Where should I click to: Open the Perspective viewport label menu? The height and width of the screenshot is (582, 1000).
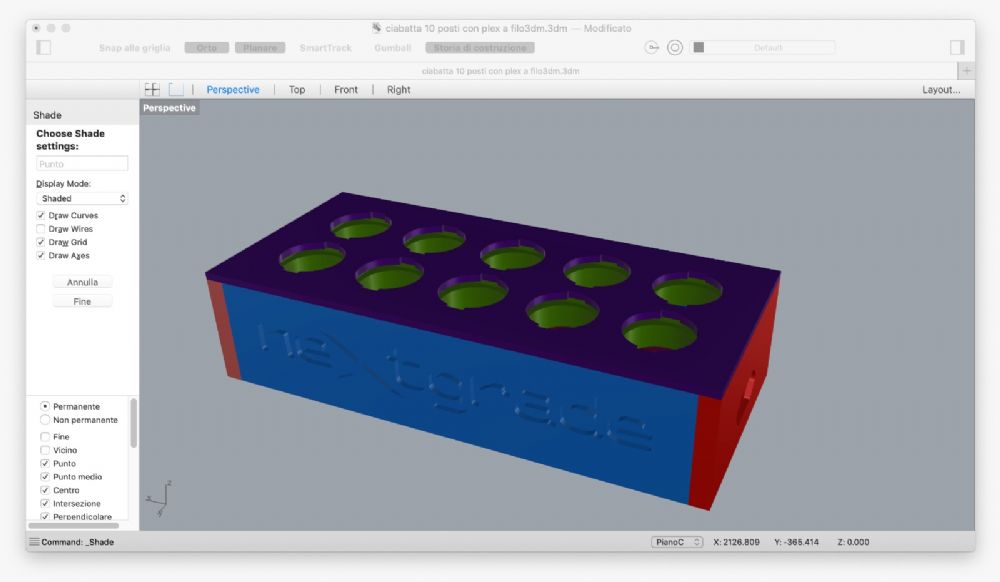pos(169,108)
